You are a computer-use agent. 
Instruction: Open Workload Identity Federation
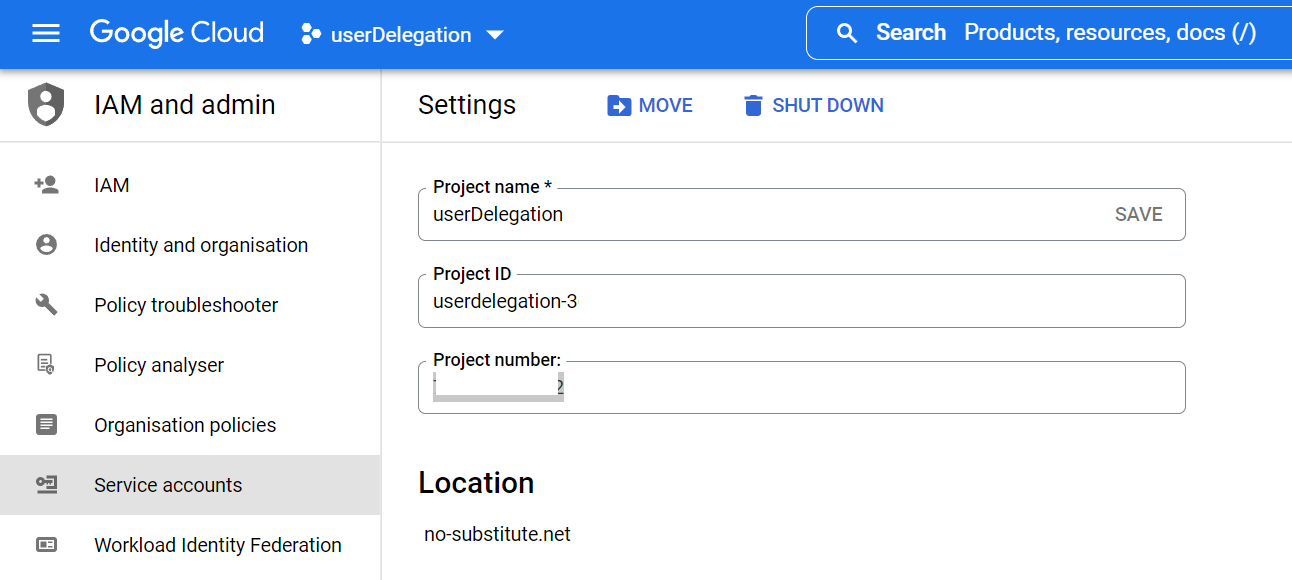click(x=190, y=545)
